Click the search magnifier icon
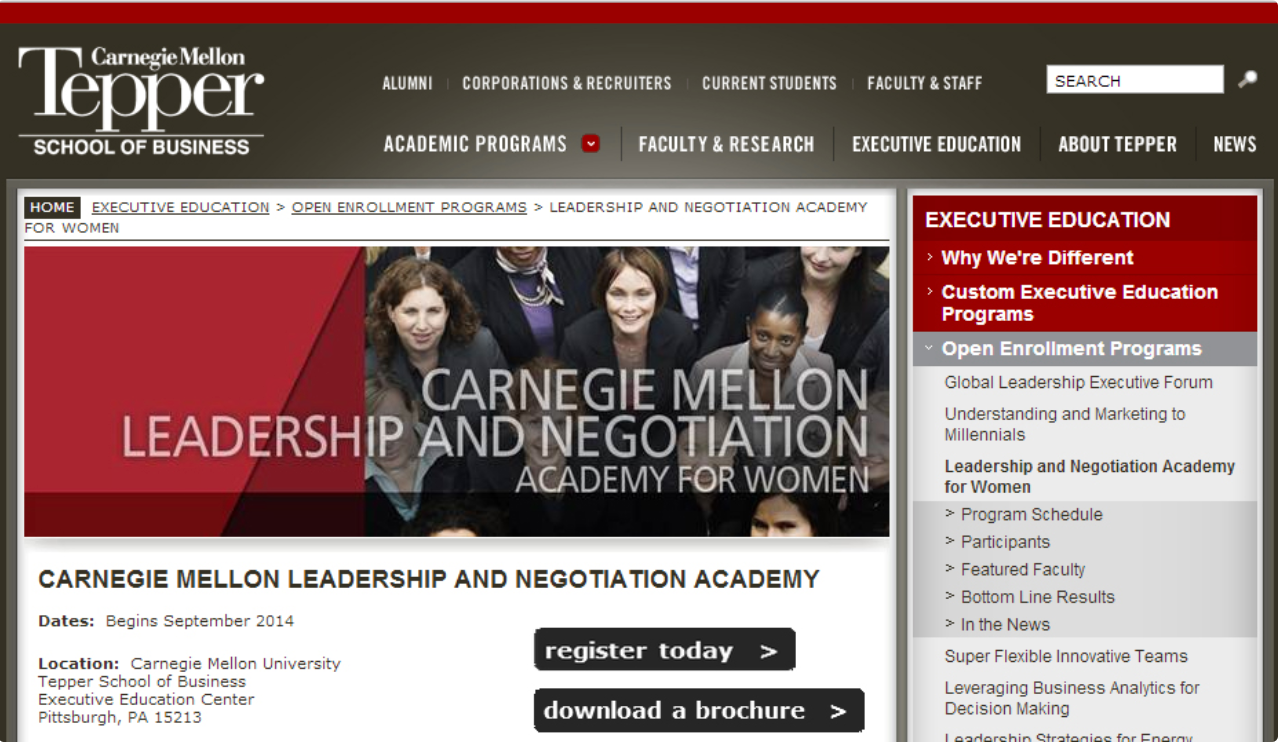This screenshot has height=742, width=1278. click(1247, 80)
